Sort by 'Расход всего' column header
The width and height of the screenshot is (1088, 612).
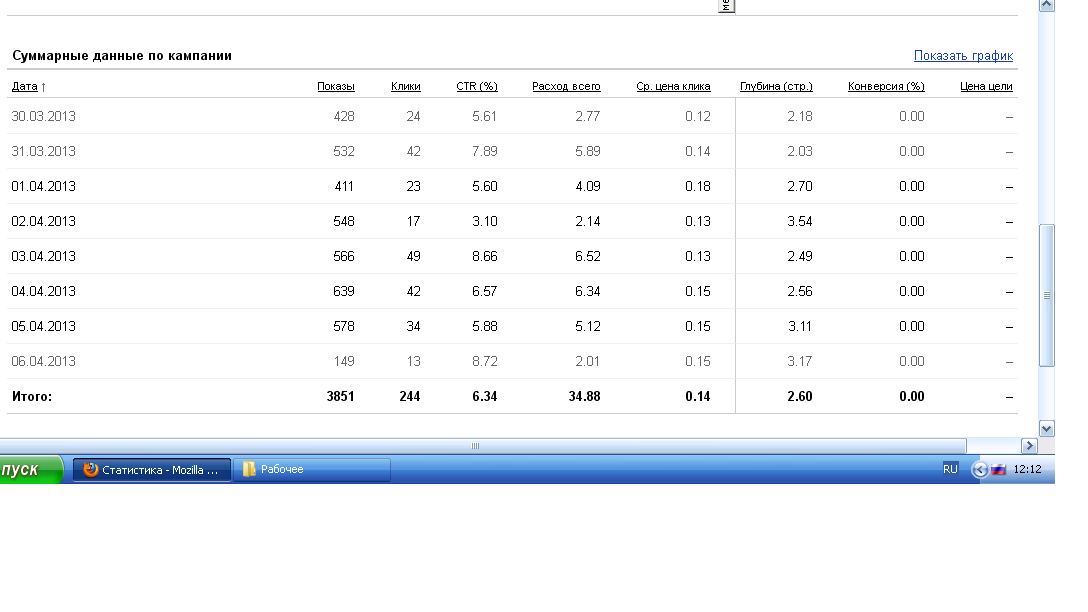click(x=566, y=87)
